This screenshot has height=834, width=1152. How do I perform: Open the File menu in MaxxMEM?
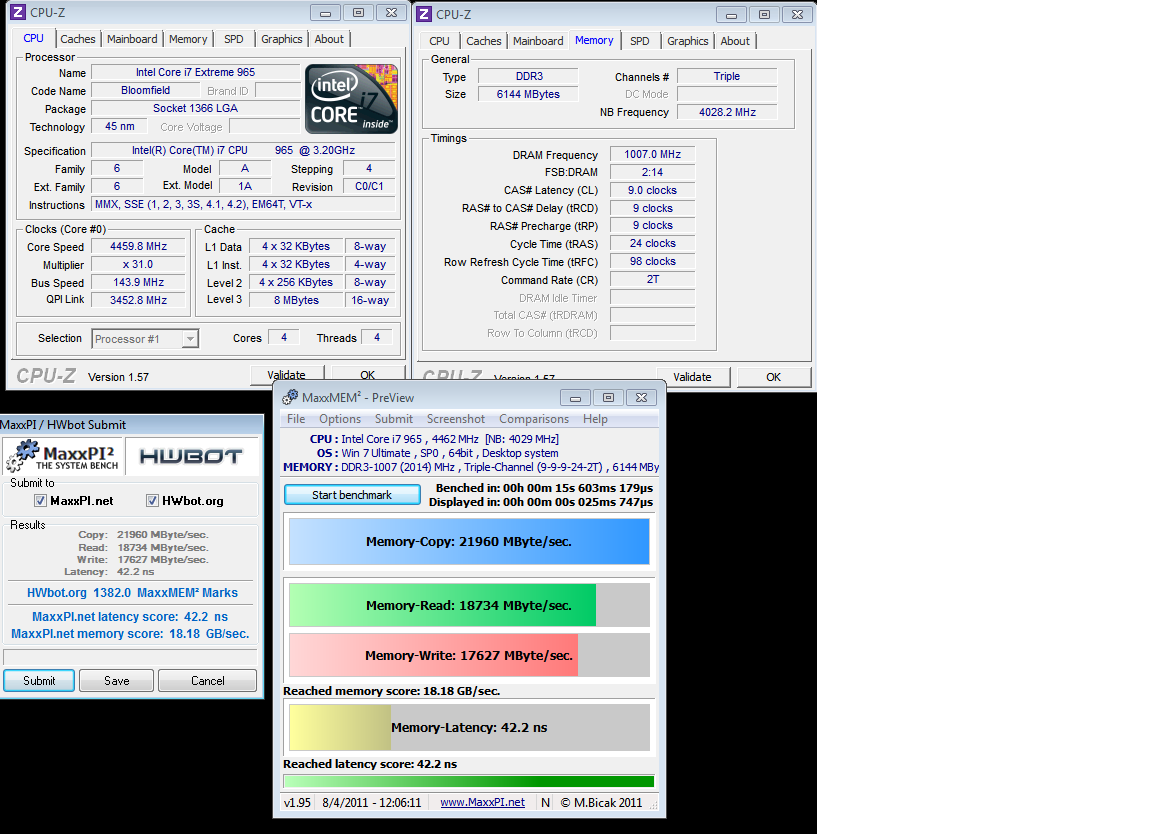tap(296, 419)
